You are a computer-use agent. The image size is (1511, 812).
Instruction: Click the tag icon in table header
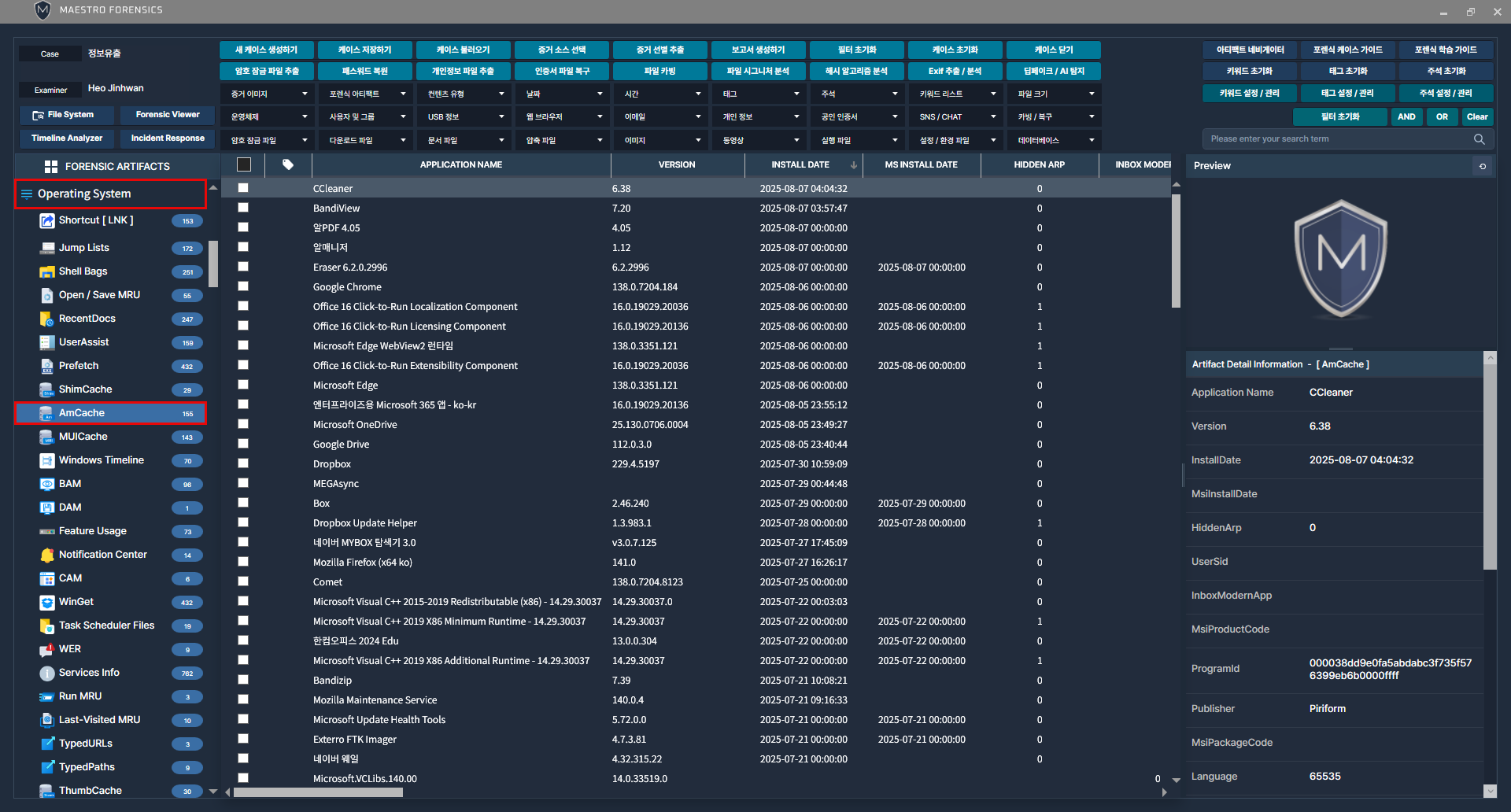point(288,164)
